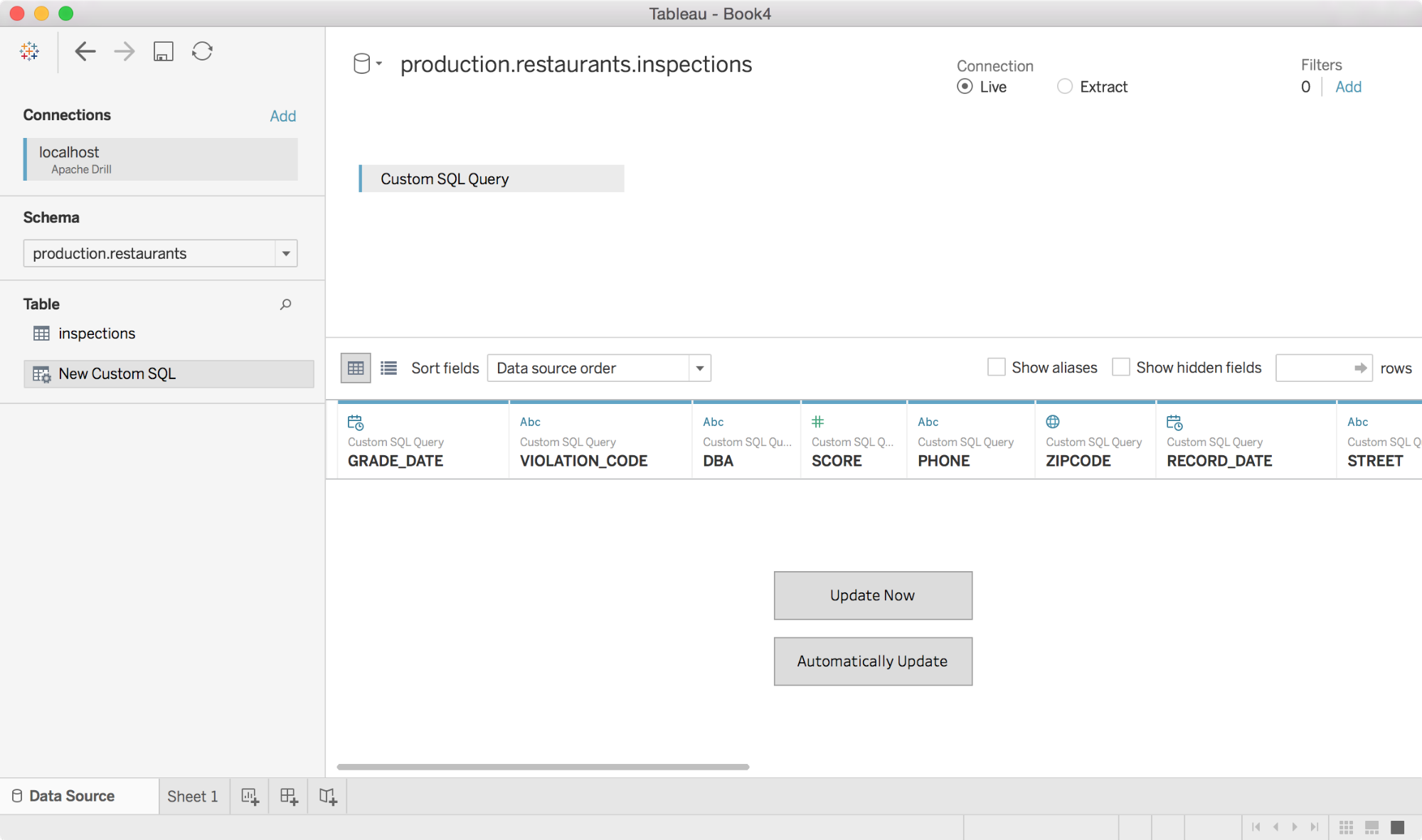The image size is (1422, 840).
Task: Enable the Show aliases checkbox
Action: pos(997,368)
